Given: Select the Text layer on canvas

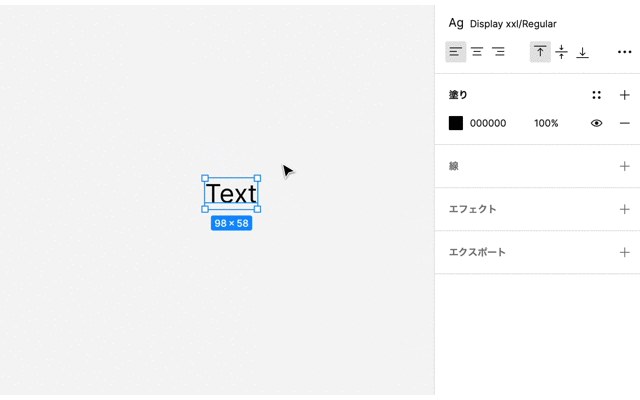Looking at the screenshot, I should click(x=231, y=193).
